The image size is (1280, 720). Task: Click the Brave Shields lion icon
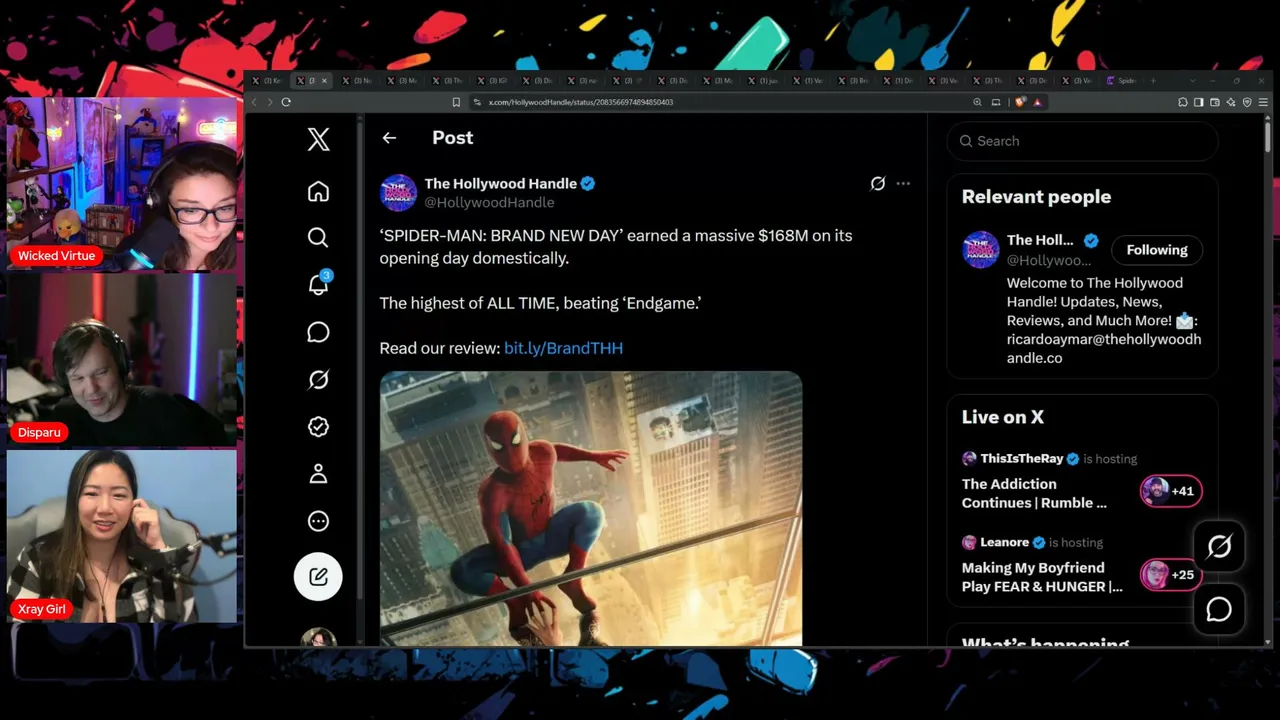point(1021,102)
